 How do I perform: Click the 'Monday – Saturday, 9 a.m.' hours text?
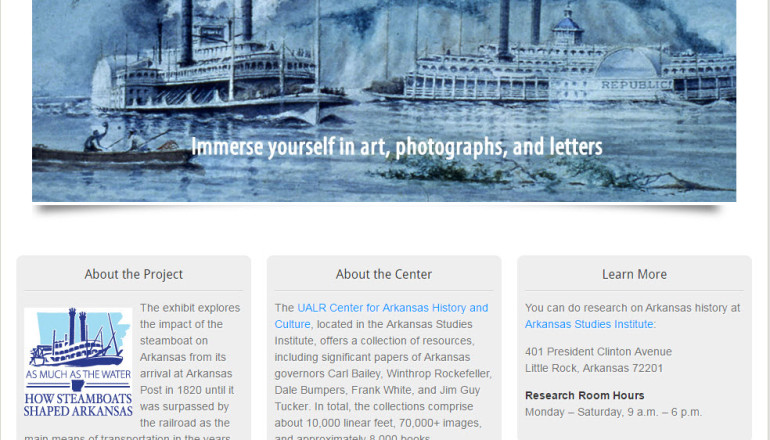pyautogui.click(x=613, y=412)
